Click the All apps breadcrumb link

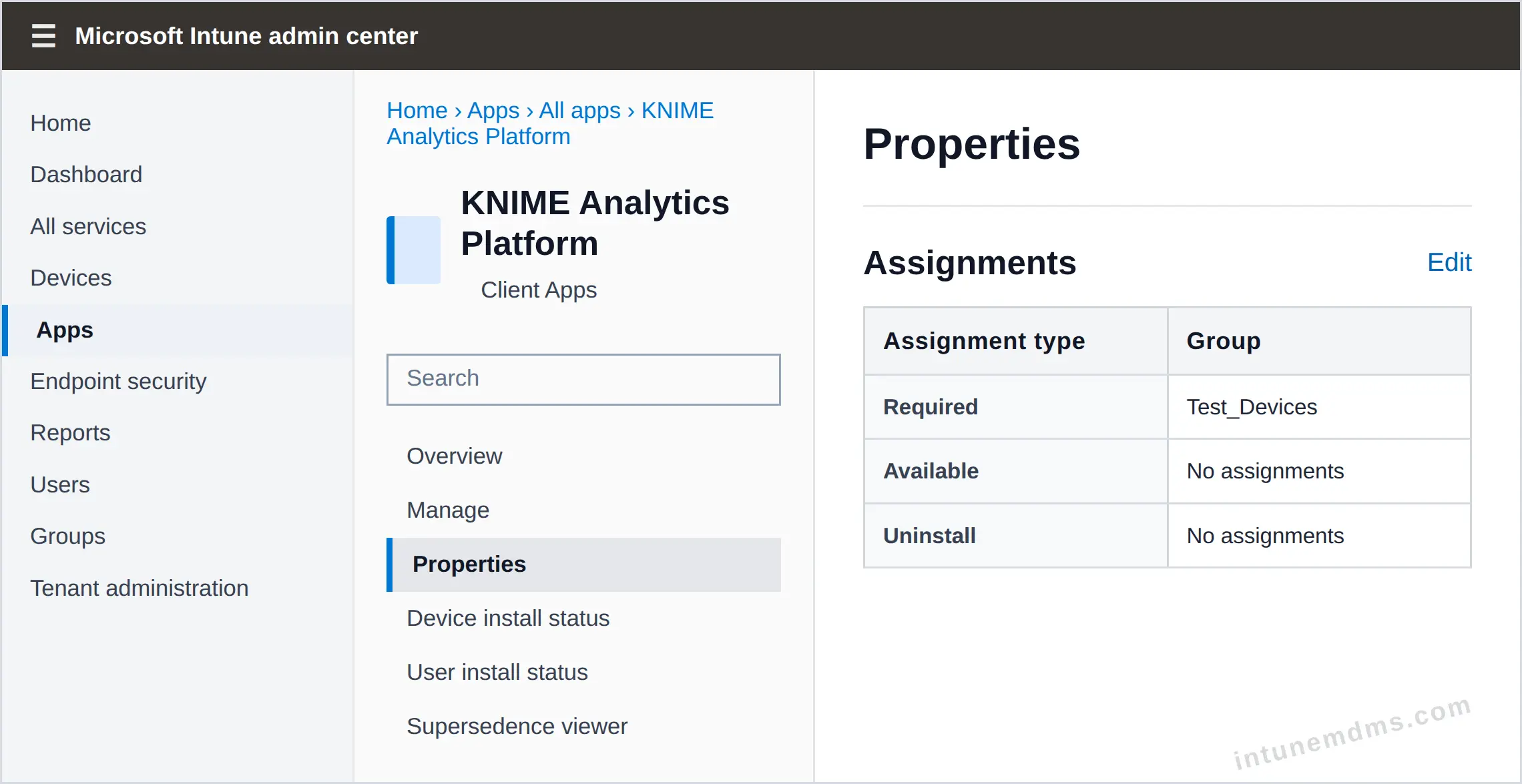tap(579, 110)
